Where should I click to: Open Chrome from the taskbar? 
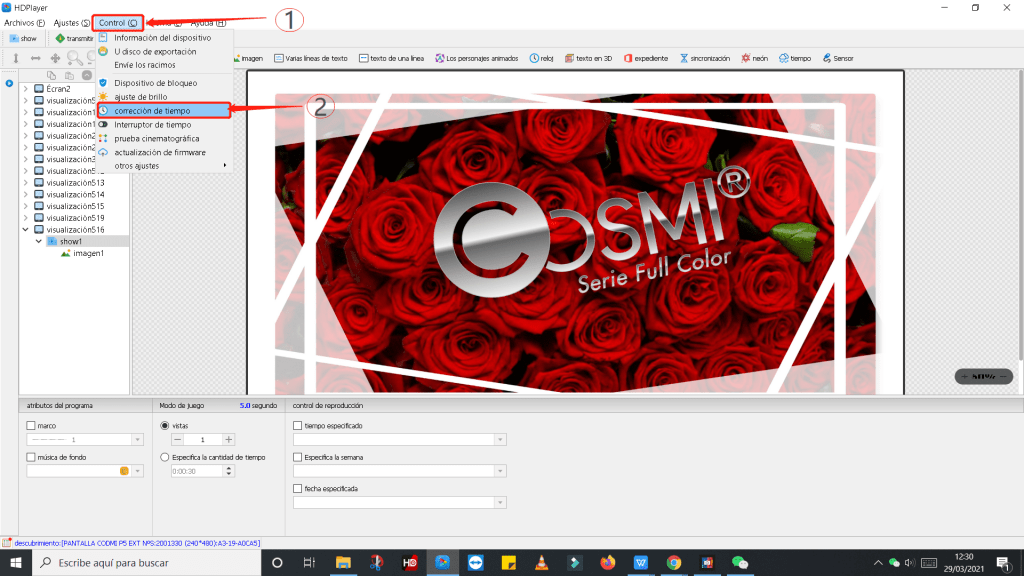pyautogui.click(x=673, y=562)
